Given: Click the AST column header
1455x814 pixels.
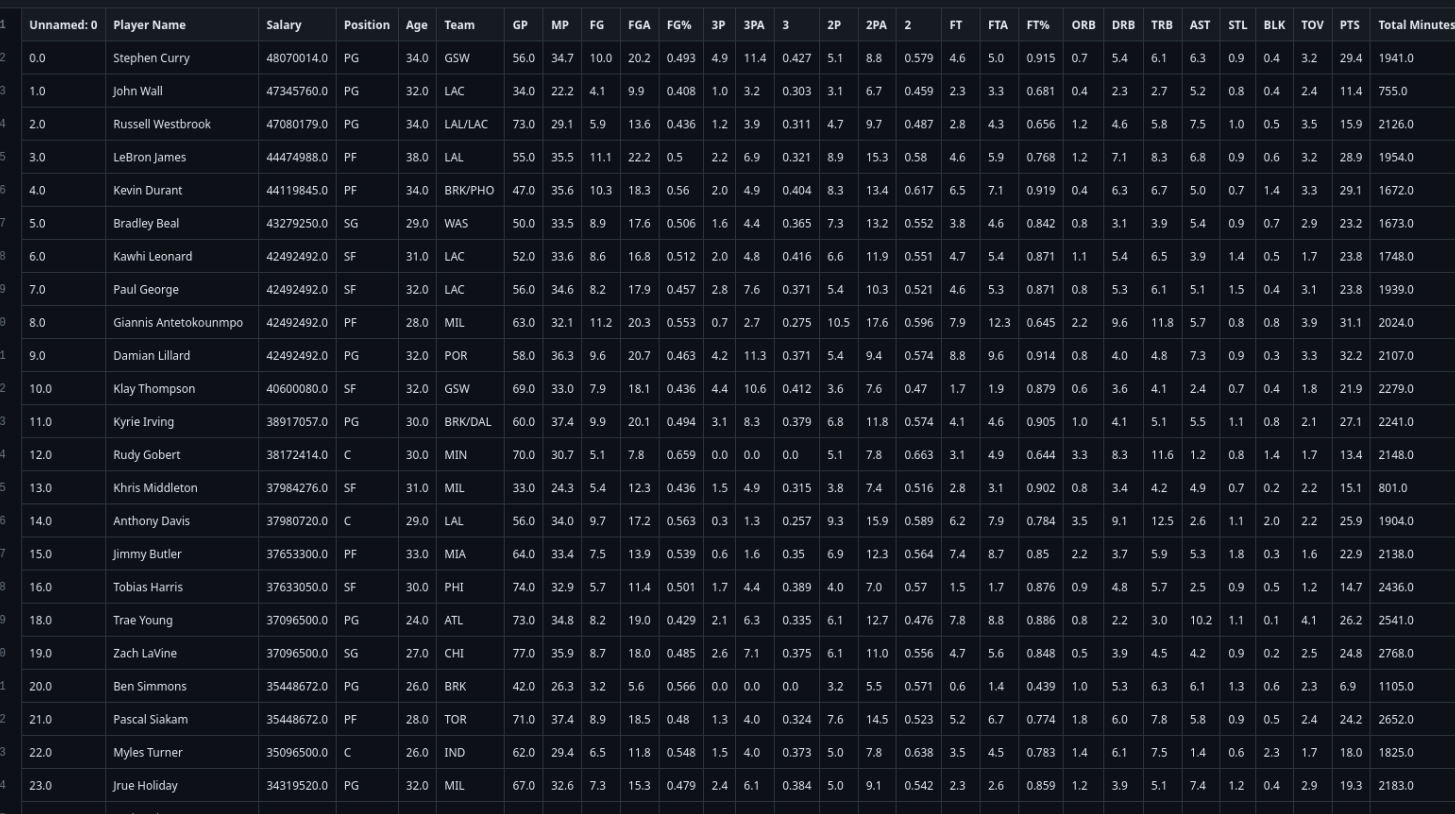Looking at the screenshot, I should [x=1201, y=25].
